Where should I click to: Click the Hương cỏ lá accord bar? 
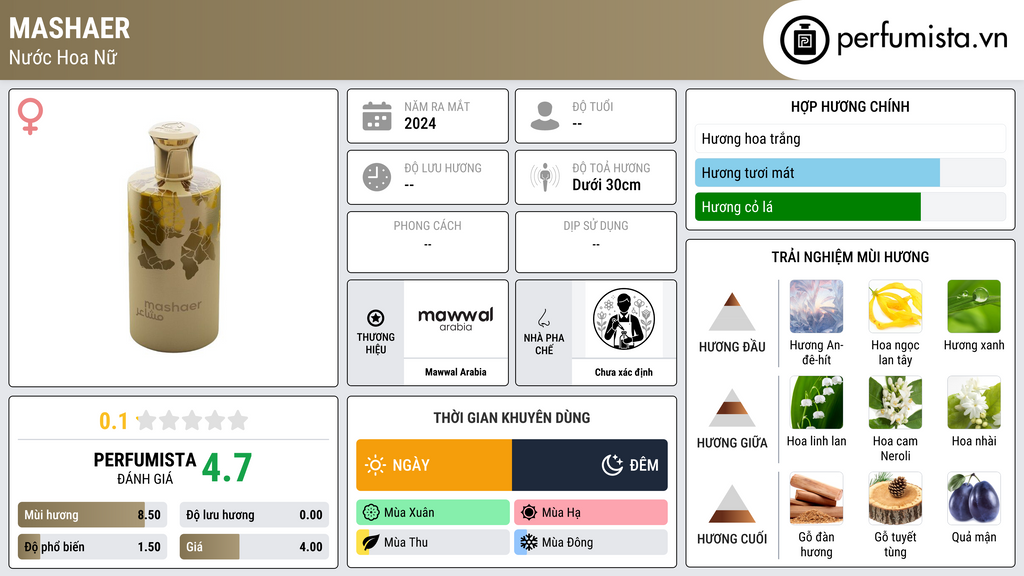(x=850, y=207)
